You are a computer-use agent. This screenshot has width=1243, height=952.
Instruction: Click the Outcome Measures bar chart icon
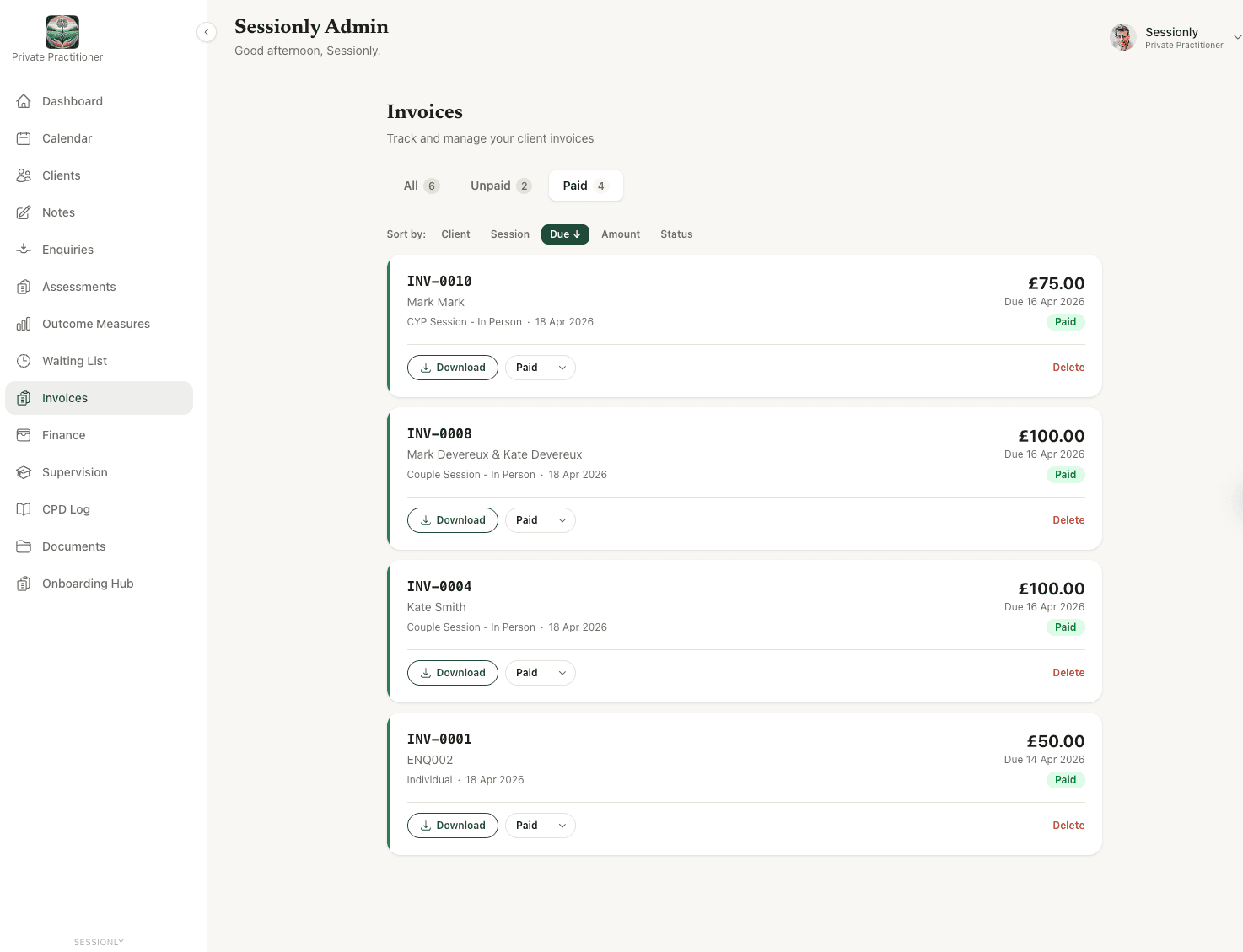point(24,324)
